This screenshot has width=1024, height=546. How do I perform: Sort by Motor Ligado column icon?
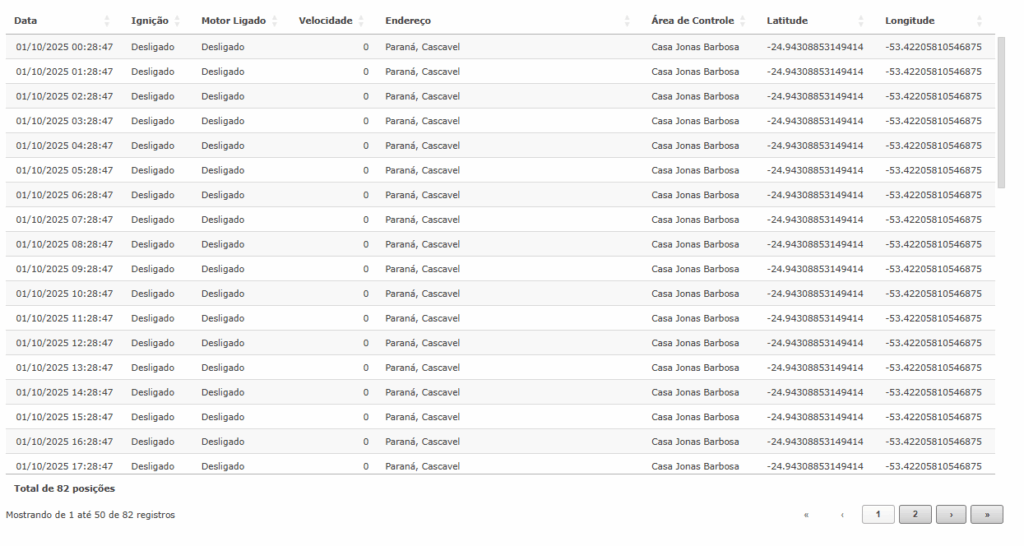(x=274, y=21)
